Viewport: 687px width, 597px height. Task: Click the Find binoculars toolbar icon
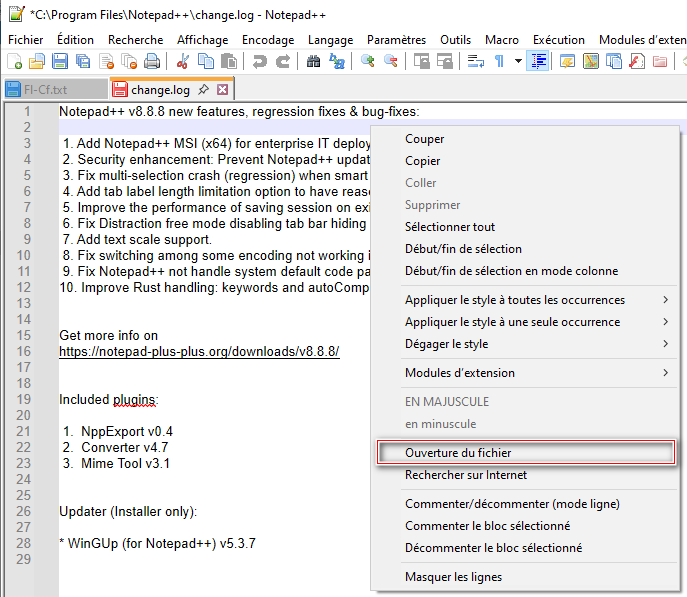tap(314, 62)
